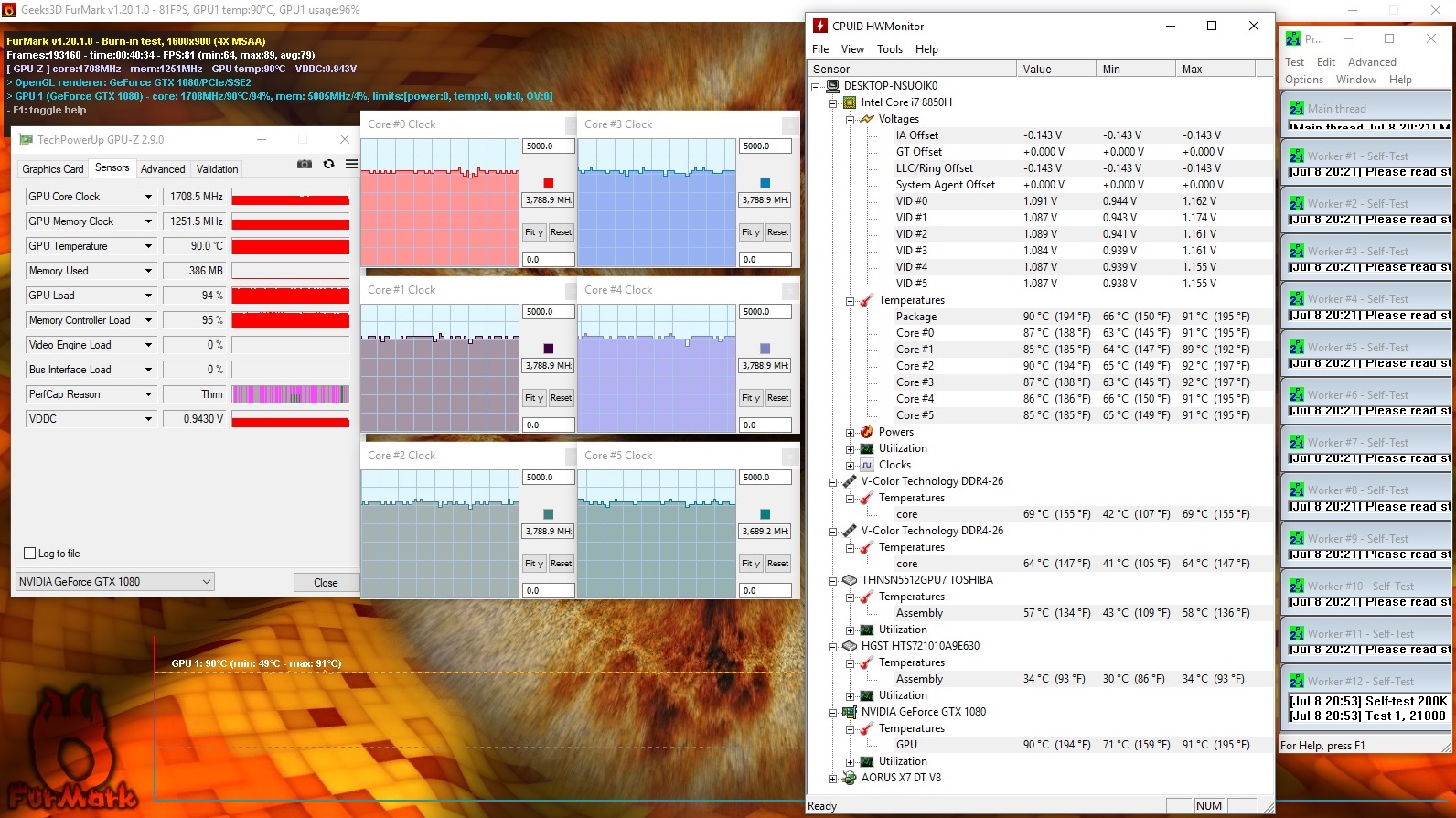Click Reset on the Core #5 Clock graph
This screenshot has width=1456, height=818.
click(778, 564)
